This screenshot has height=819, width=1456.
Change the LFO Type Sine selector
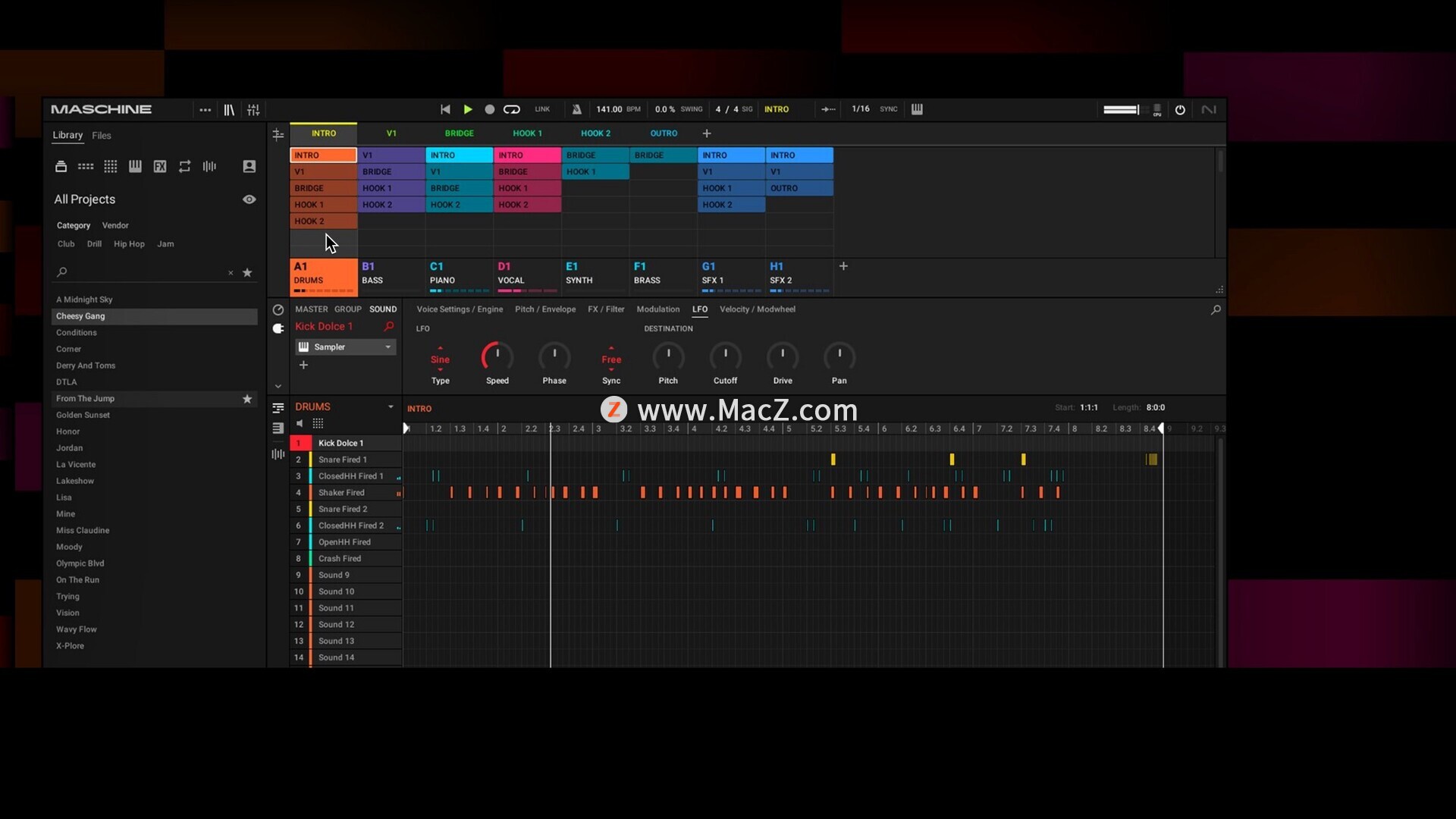pos(440,359)
